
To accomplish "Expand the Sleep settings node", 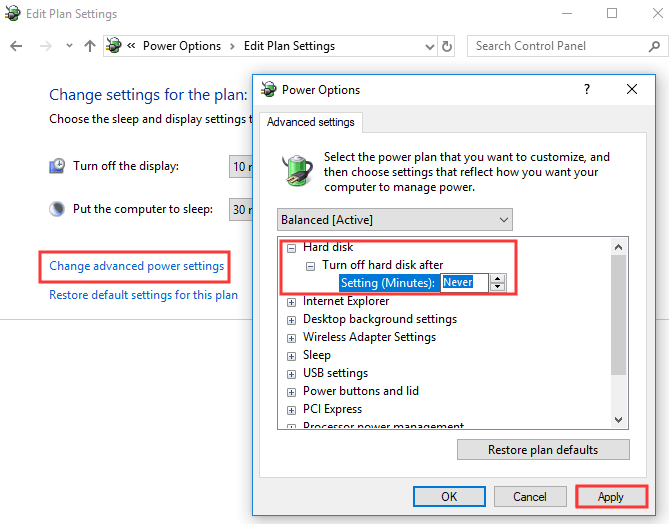I will tap(292, 355).
